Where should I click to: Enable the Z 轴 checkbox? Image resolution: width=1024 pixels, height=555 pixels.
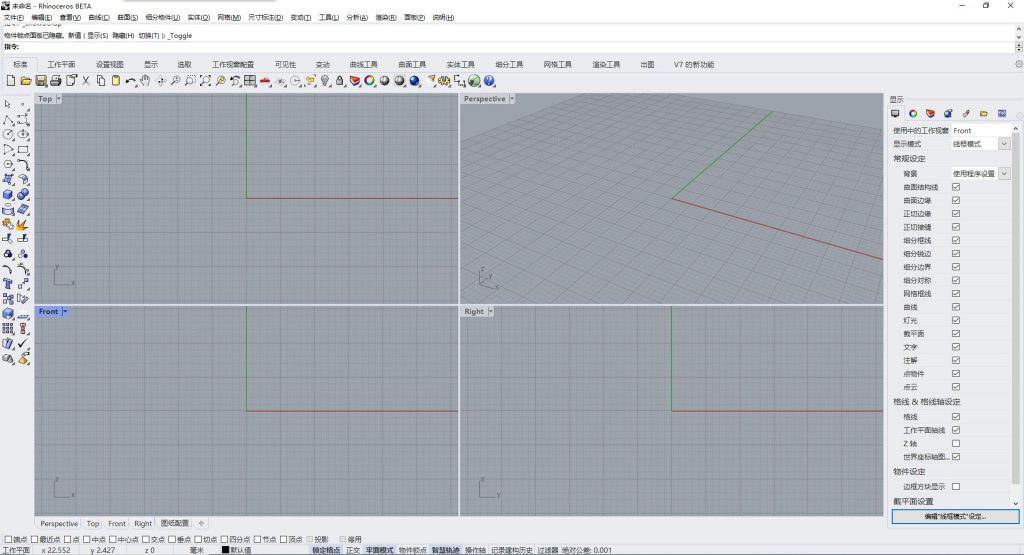tap(956, 443)
